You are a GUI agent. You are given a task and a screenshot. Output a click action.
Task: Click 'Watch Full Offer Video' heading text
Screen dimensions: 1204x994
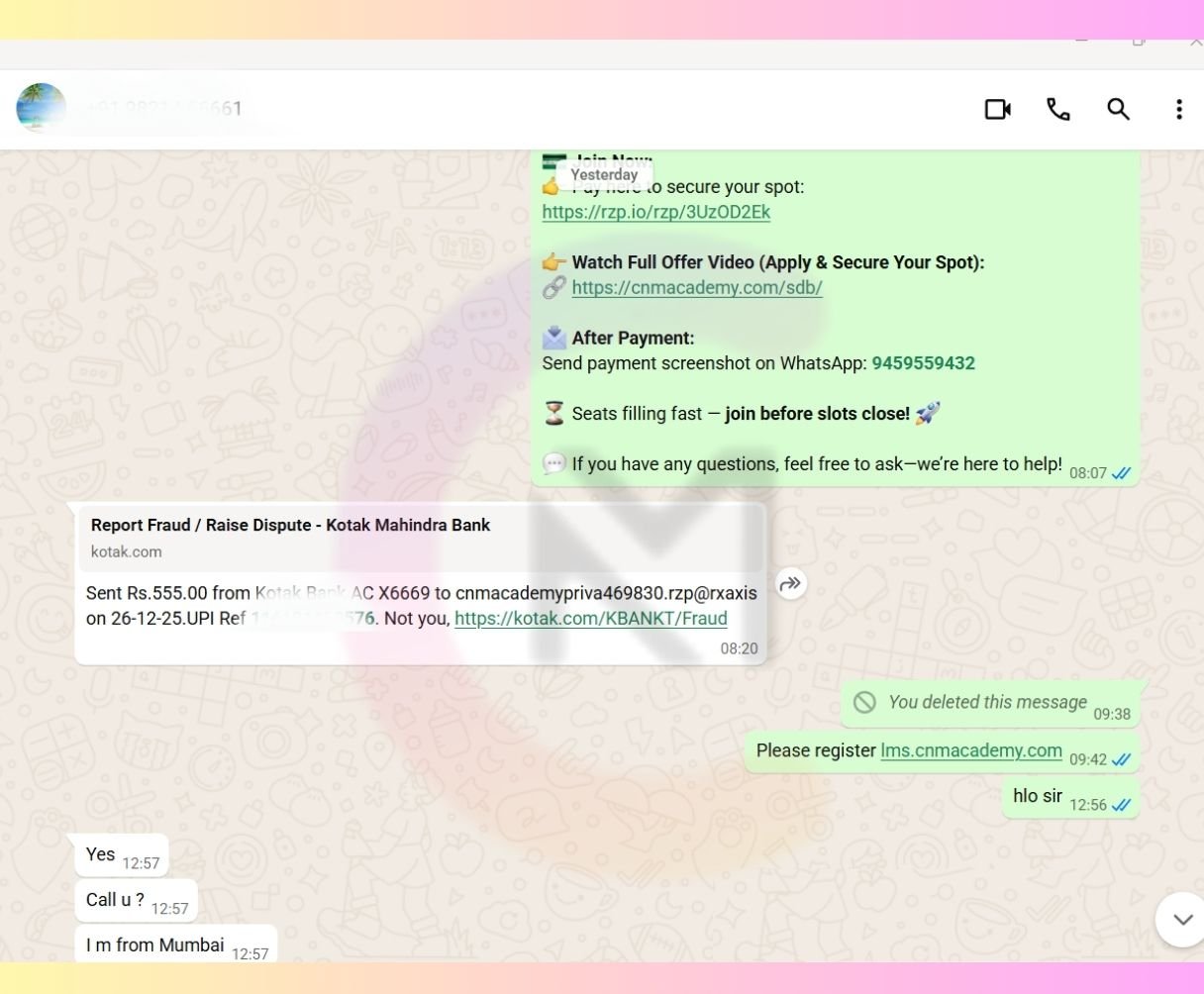click(777, 262)
